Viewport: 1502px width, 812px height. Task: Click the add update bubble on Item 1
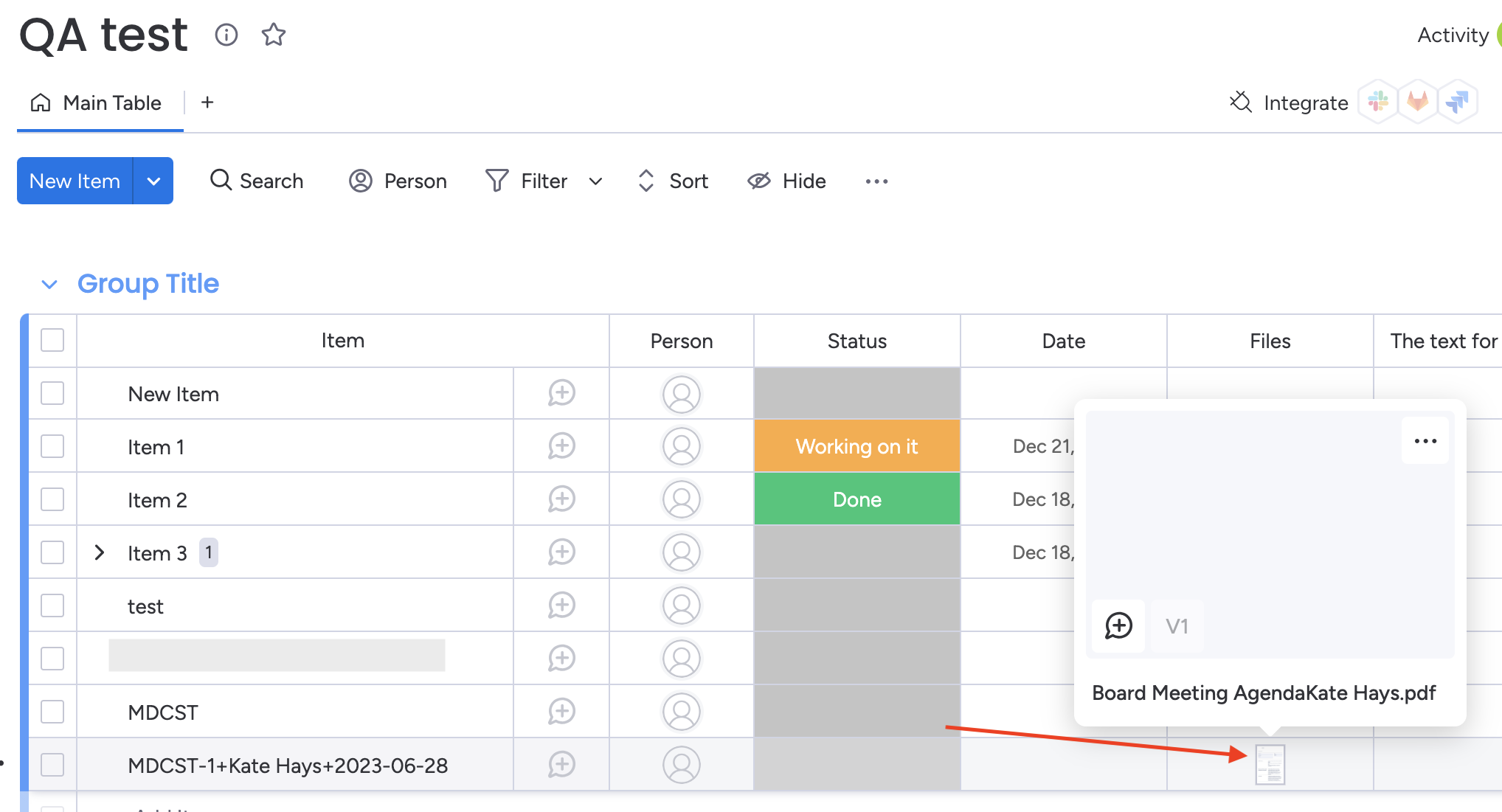pyautogui.click(x=561, y=446)
